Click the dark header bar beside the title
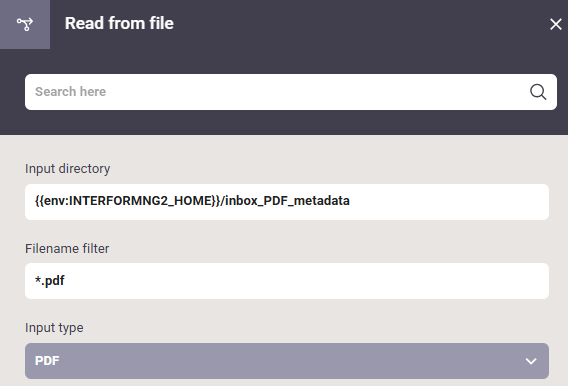This screenshot has width=568, height=386. click(x=360, y=24)
